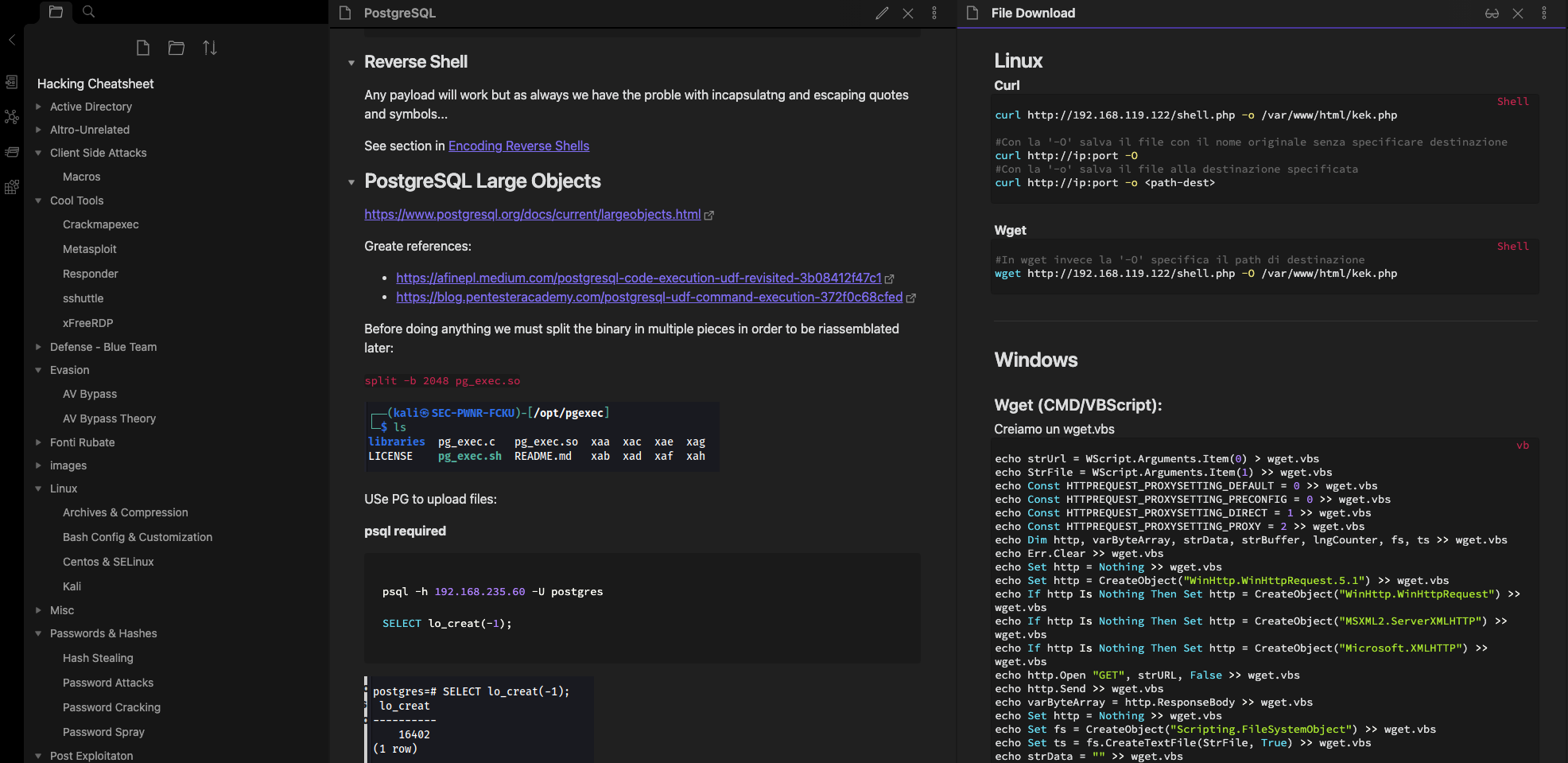The image size is (1568, 763).
Task: Collapse the Post Exploitaton folder
Action: pyautogui.click(x=38, y=756)
